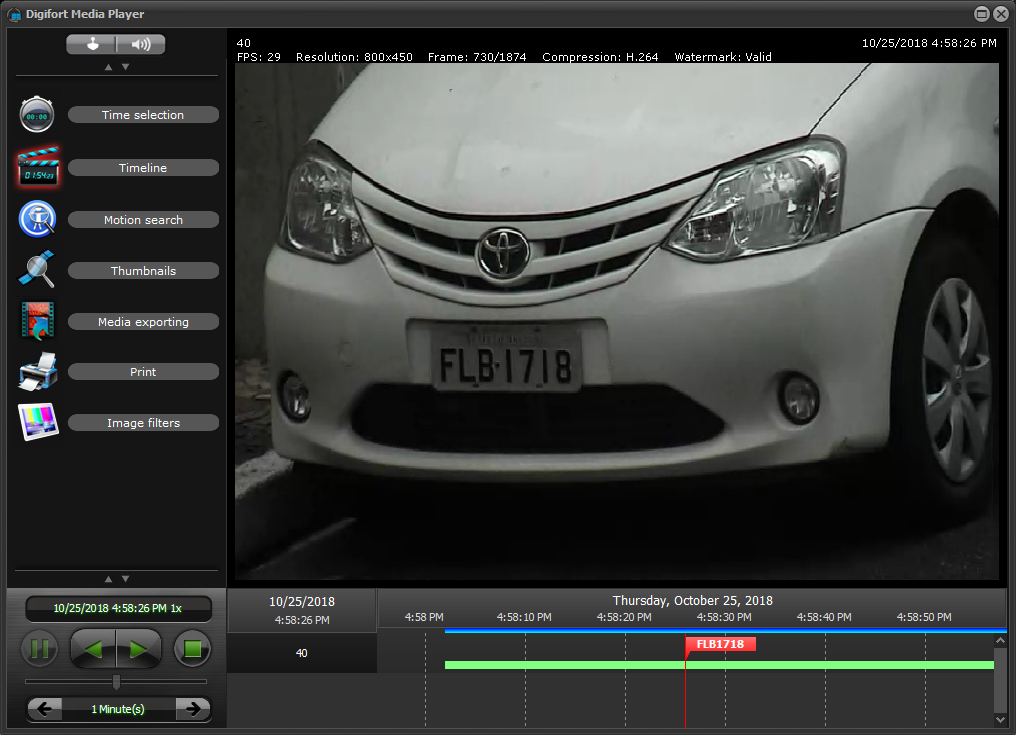This screenshot has height=735, width=1016.
Task: Click the 4:58:20 PM timeline label
Action: tap(624, 617)
